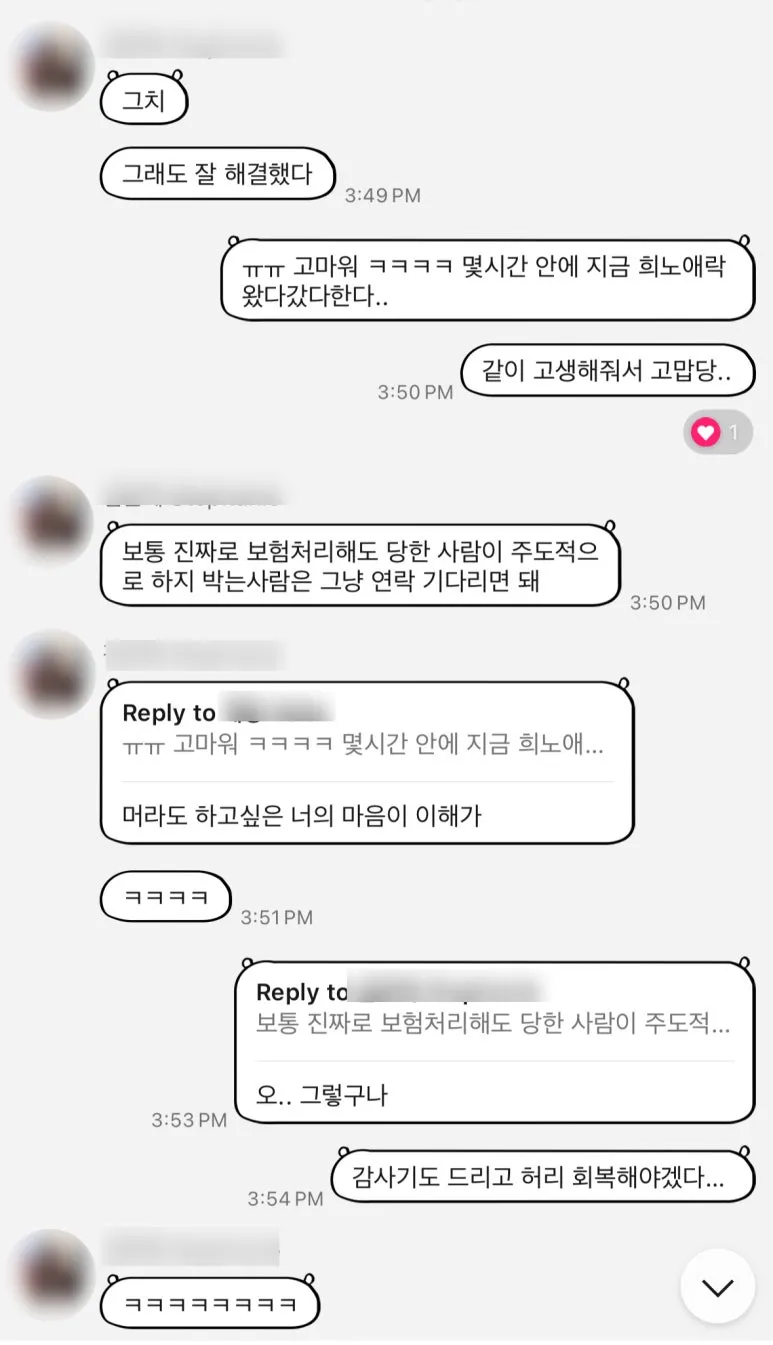Tap the 머라도 하고싶은 너의 마음이 이해가 text
The height and width of the screenshot is (1345, 773).
click(x=302, y=816)
